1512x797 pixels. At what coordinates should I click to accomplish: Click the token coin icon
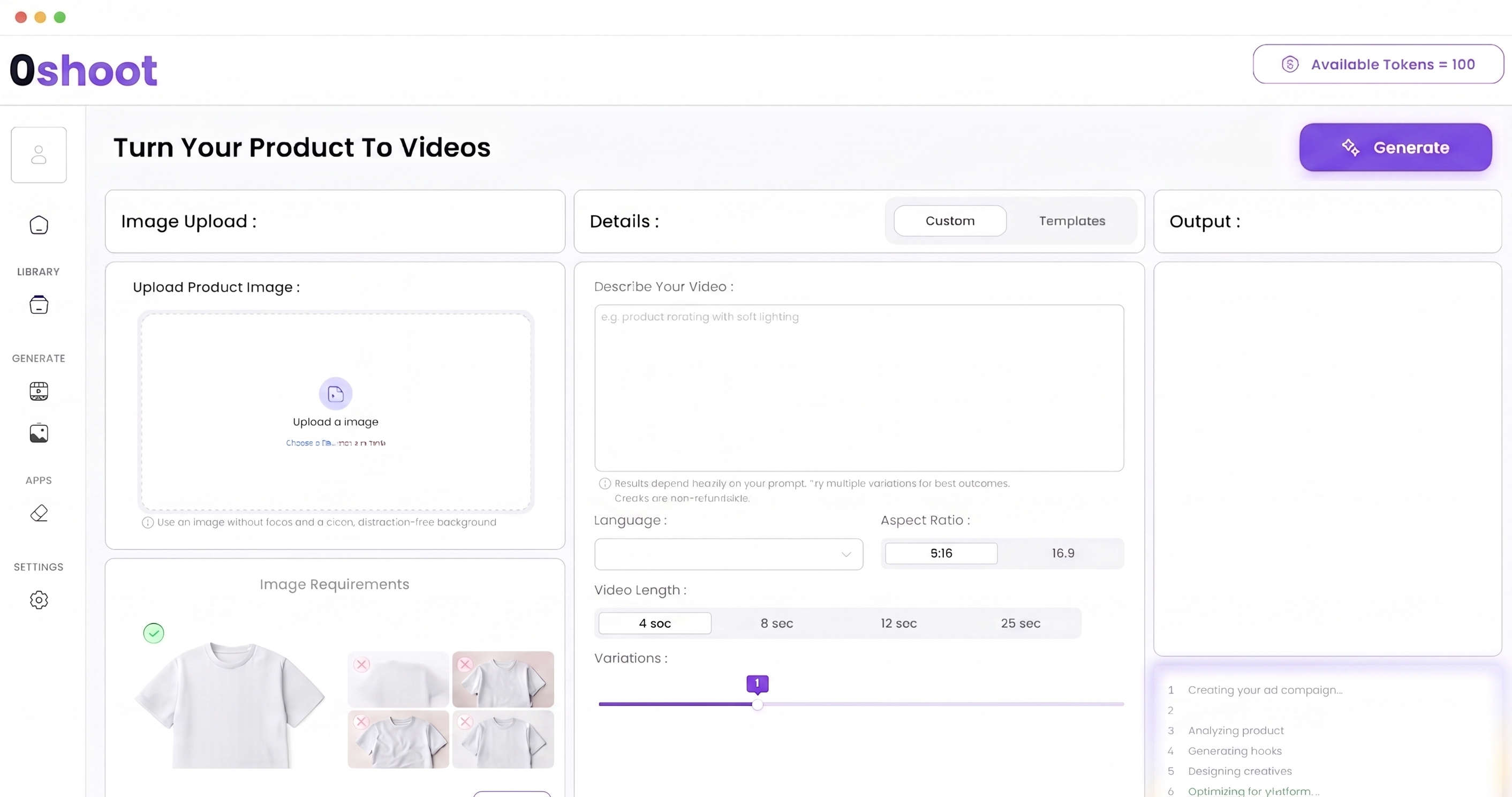pos(1290,64)
